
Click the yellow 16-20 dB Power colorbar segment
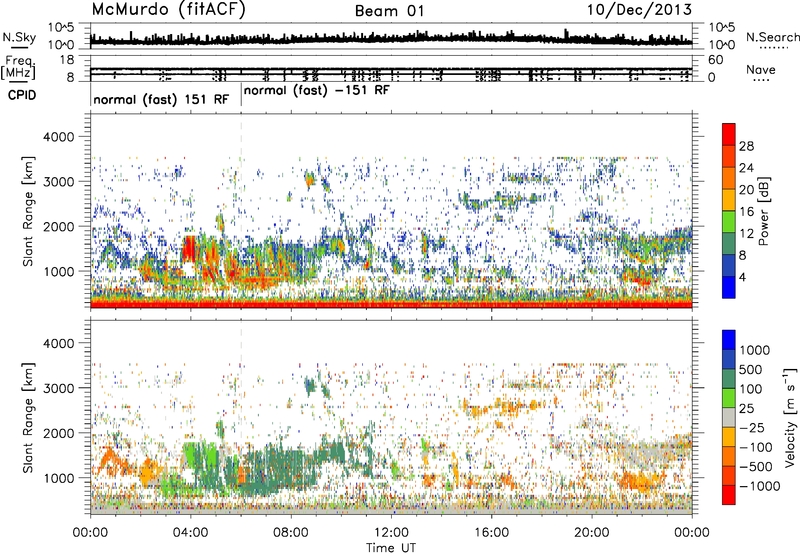[729, 200]
